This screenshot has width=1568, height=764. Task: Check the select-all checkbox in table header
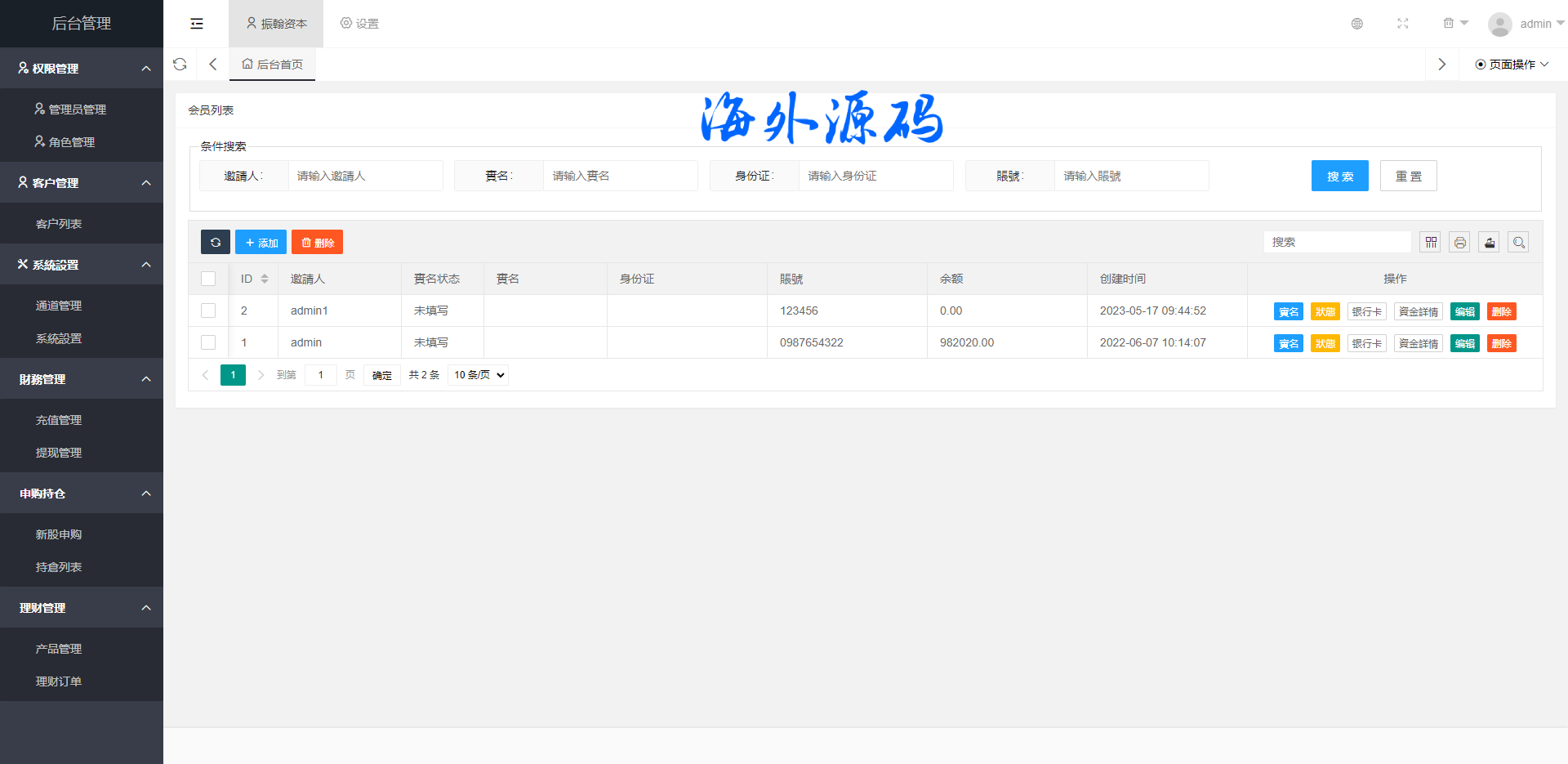(208, 279)
